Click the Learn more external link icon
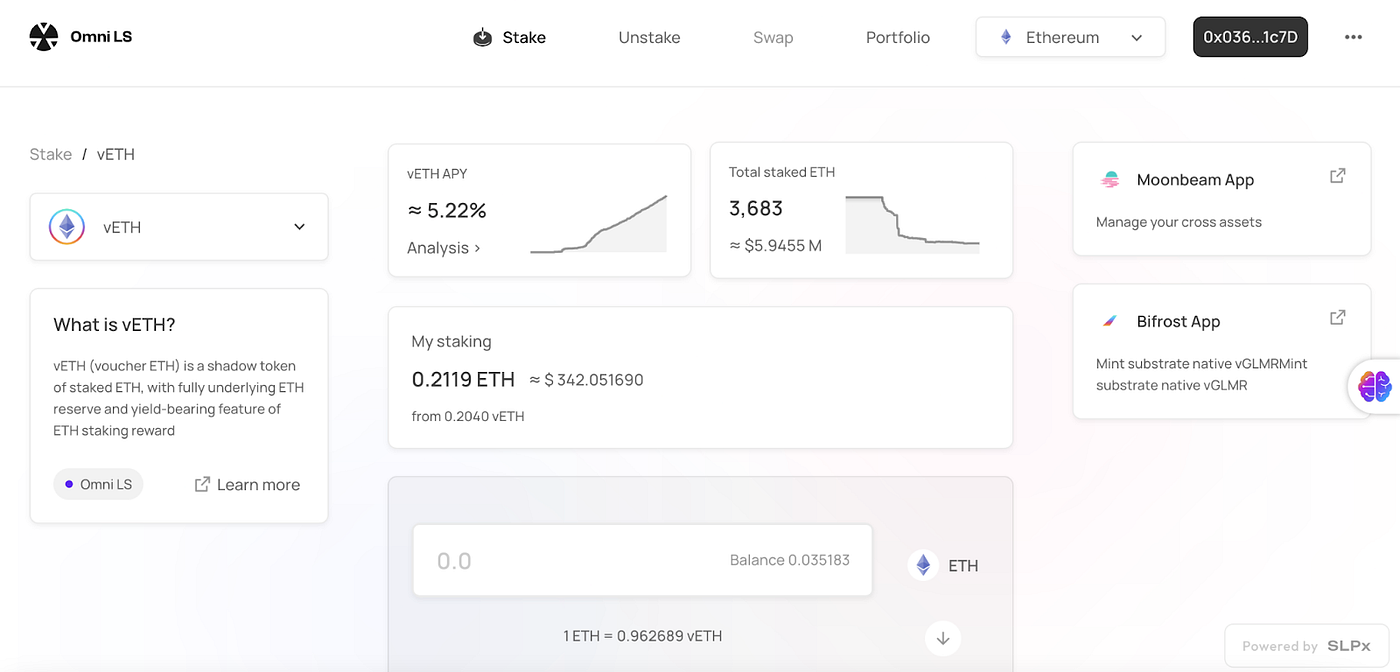 point(202,484)
